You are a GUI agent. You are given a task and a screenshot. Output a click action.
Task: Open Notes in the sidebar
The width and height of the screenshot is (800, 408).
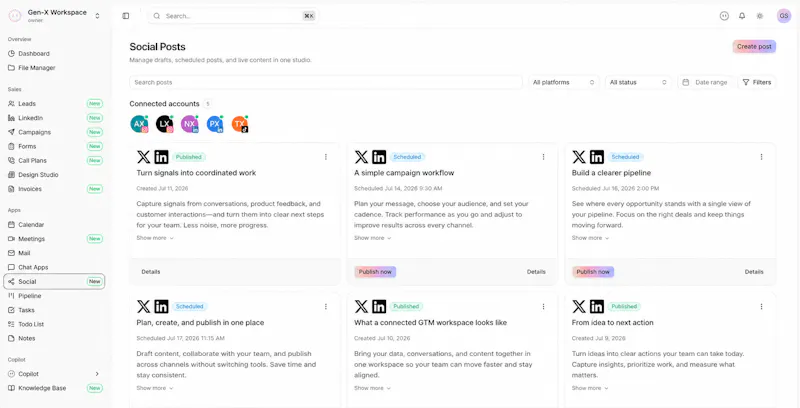tap(54, 338)
